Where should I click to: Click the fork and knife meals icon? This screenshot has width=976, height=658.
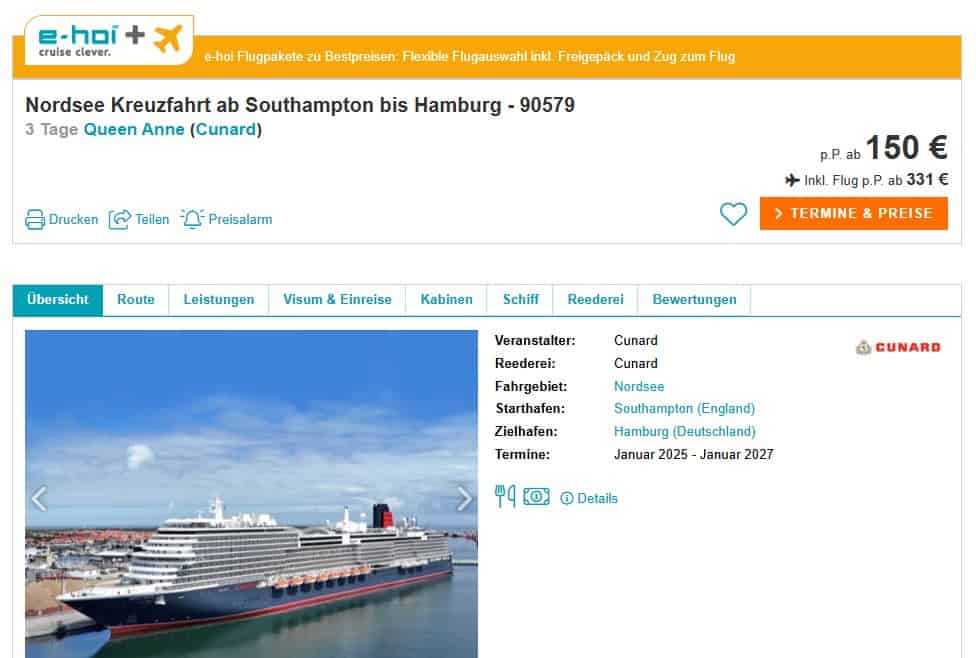click(x=505, y=497)
